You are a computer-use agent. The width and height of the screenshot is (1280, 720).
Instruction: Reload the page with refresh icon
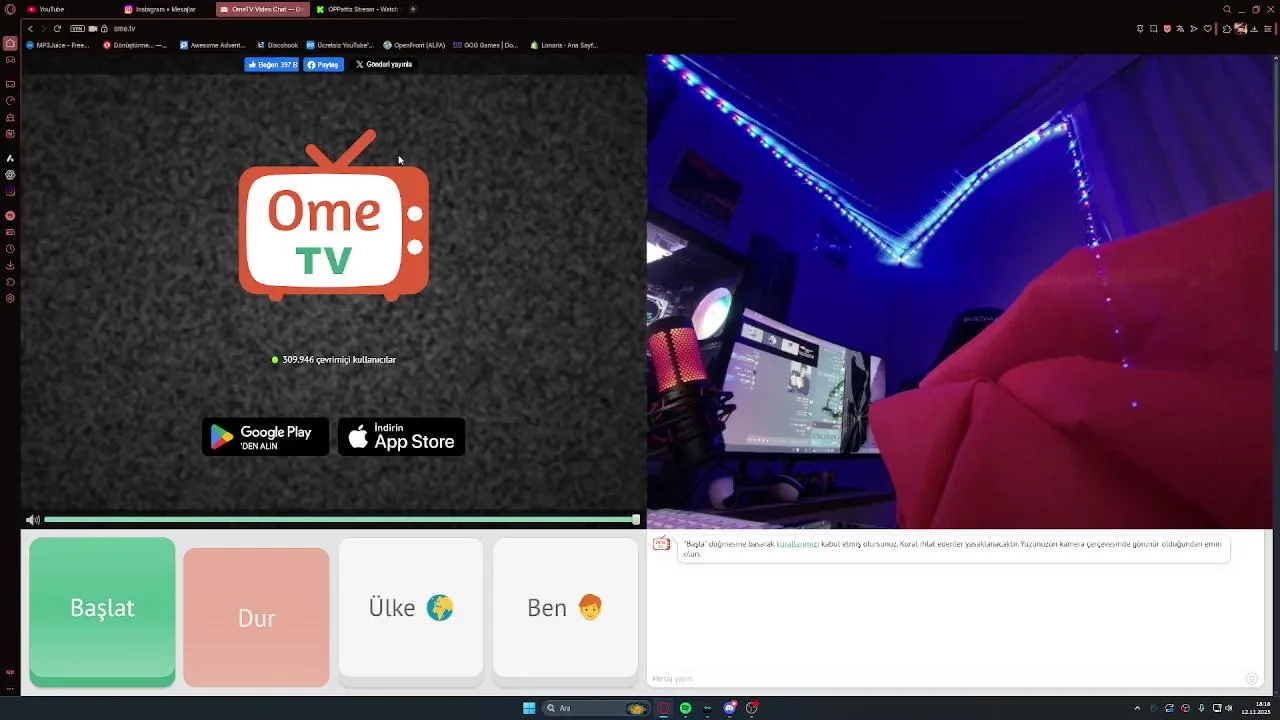(57, 29)
